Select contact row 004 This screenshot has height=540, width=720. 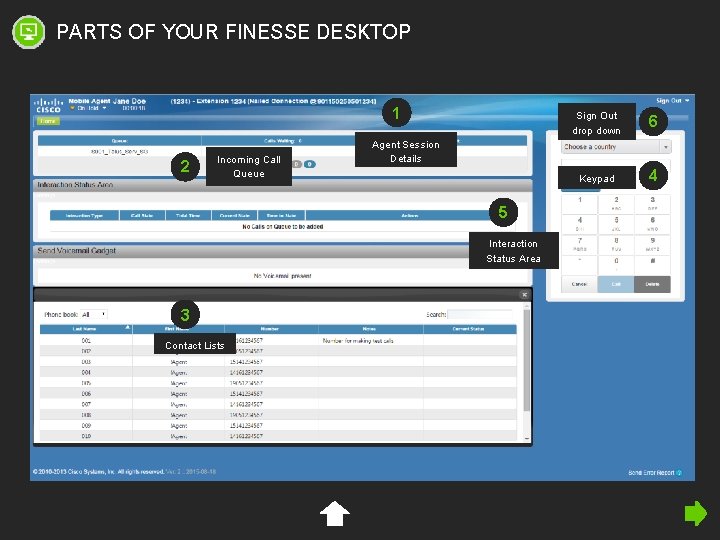[x=278, y=372]
